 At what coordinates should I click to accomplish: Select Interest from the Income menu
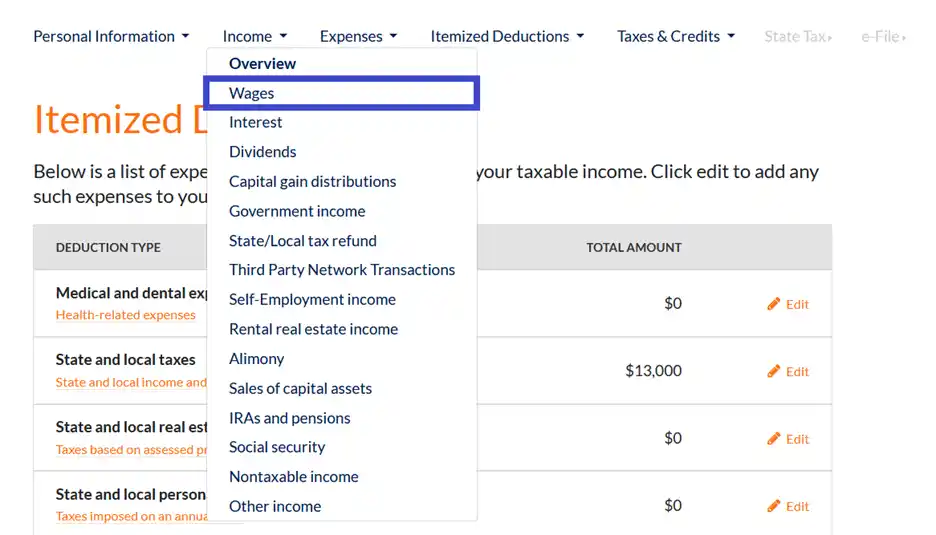tap(256, 122)
